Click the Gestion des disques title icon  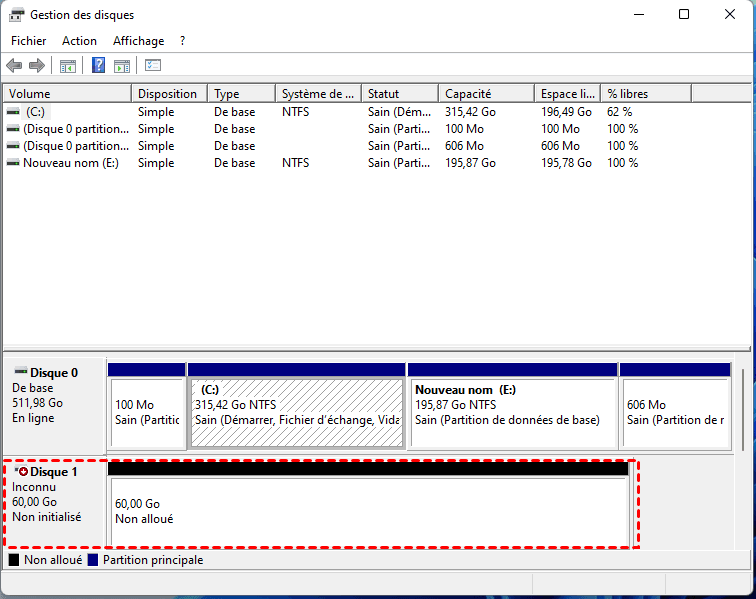click(x=16, y=14)
